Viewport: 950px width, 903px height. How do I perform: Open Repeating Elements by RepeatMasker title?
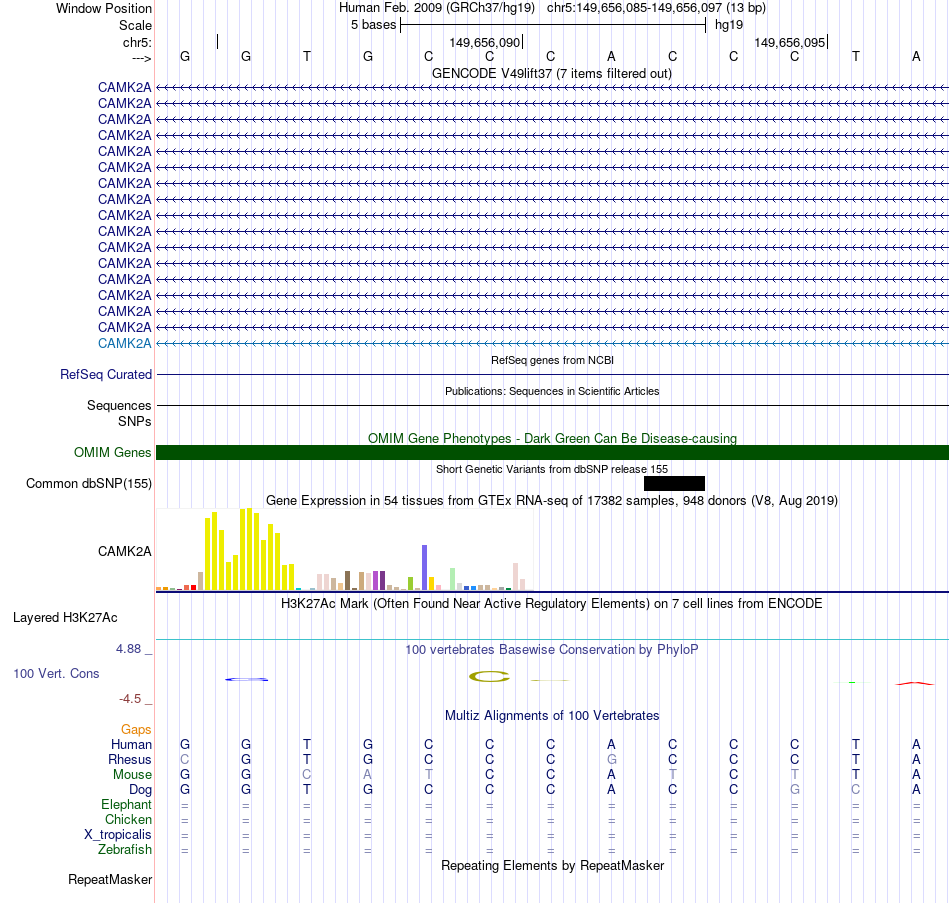click(552, 865)
